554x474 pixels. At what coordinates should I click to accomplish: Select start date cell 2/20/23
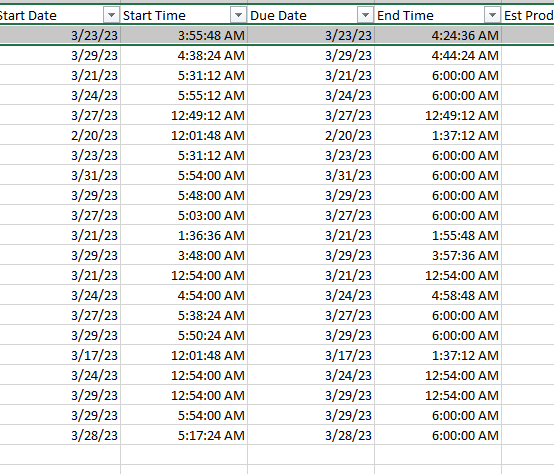60,135
